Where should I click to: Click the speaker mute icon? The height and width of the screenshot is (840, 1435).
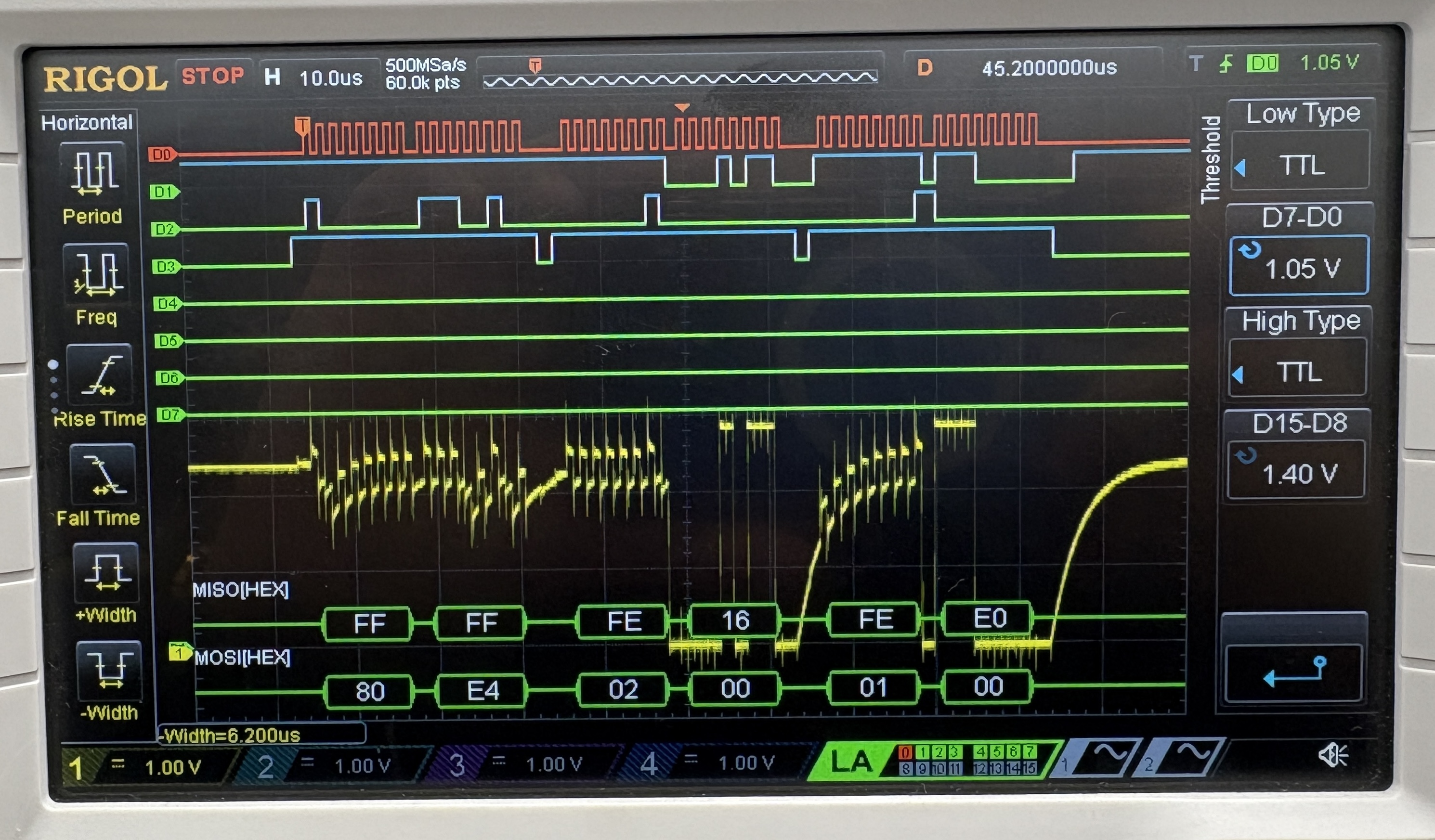point(1332,756)
